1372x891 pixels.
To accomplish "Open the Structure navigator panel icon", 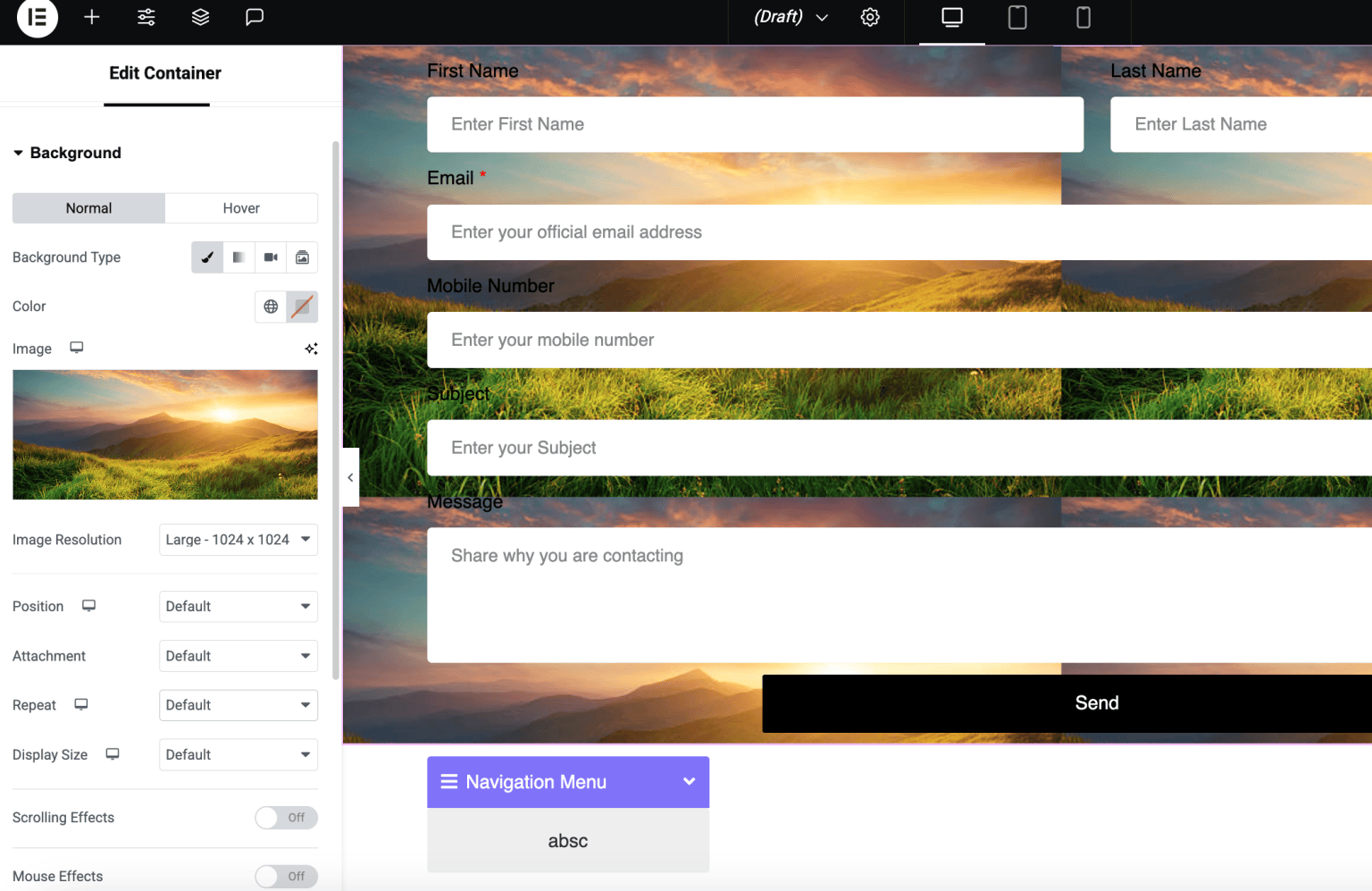I will coord(200,18).
